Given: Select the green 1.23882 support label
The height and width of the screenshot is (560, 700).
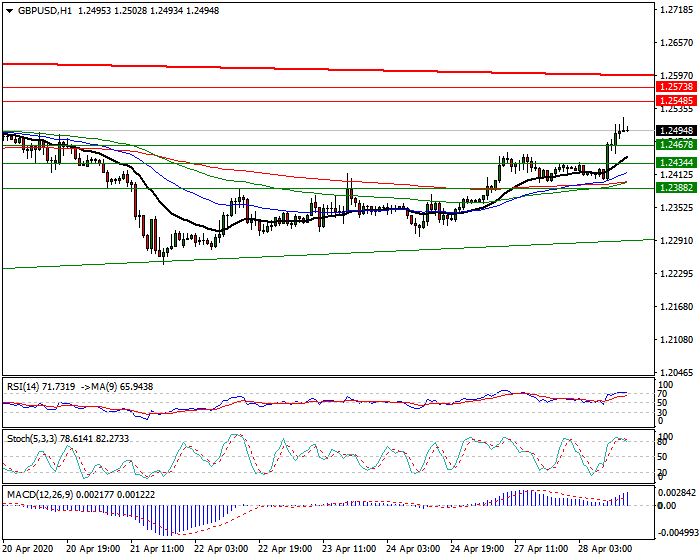Looking at the screenshot, I should (677, 188).
